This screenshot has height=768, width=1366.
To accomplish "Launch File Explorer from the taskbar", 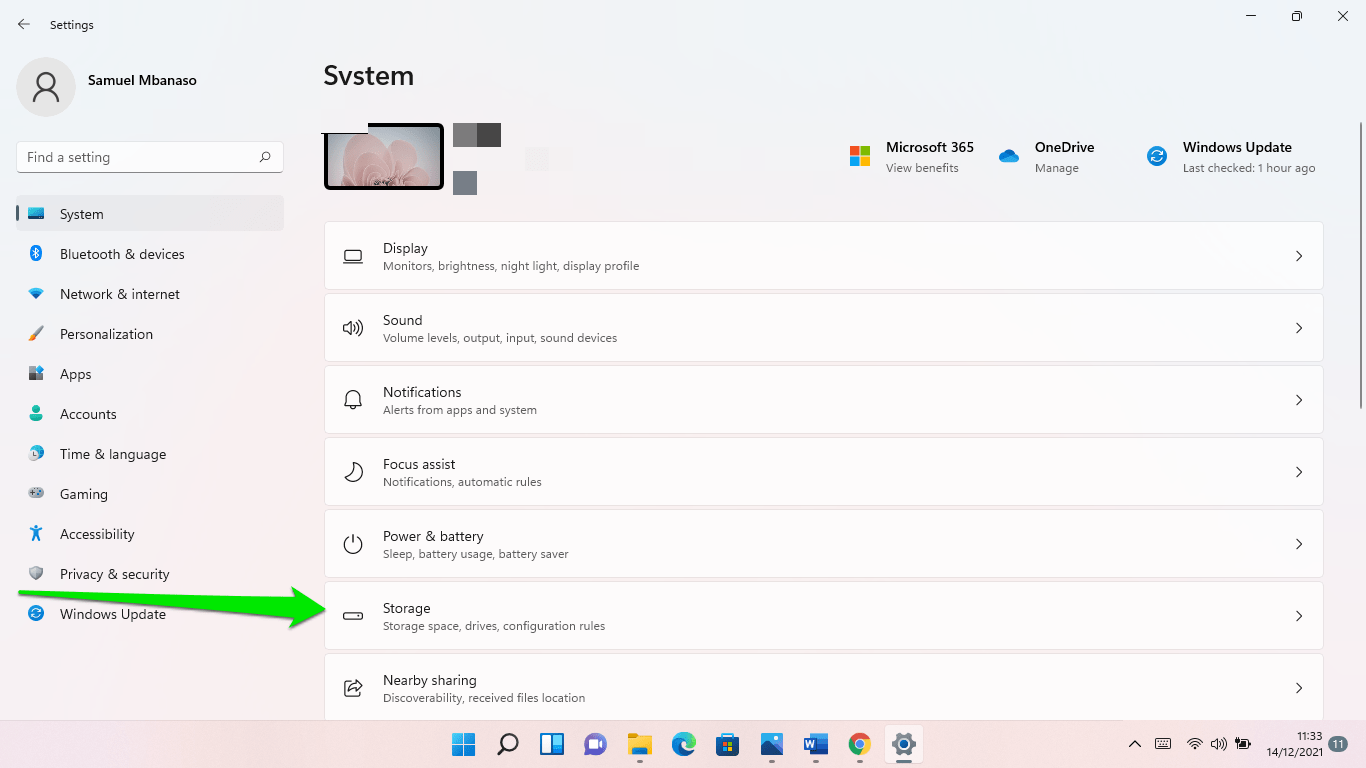I will [640, 744].
